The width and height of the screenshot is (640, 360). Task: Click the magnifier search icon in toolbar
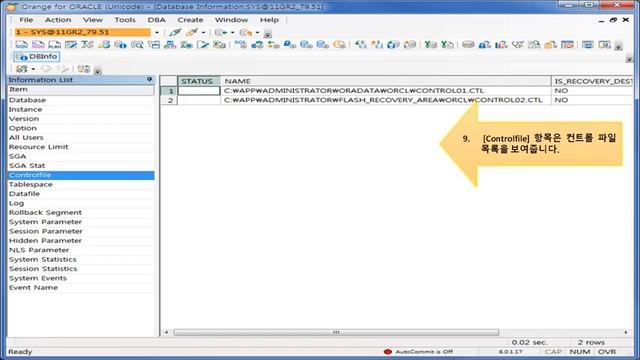(137, 44)
